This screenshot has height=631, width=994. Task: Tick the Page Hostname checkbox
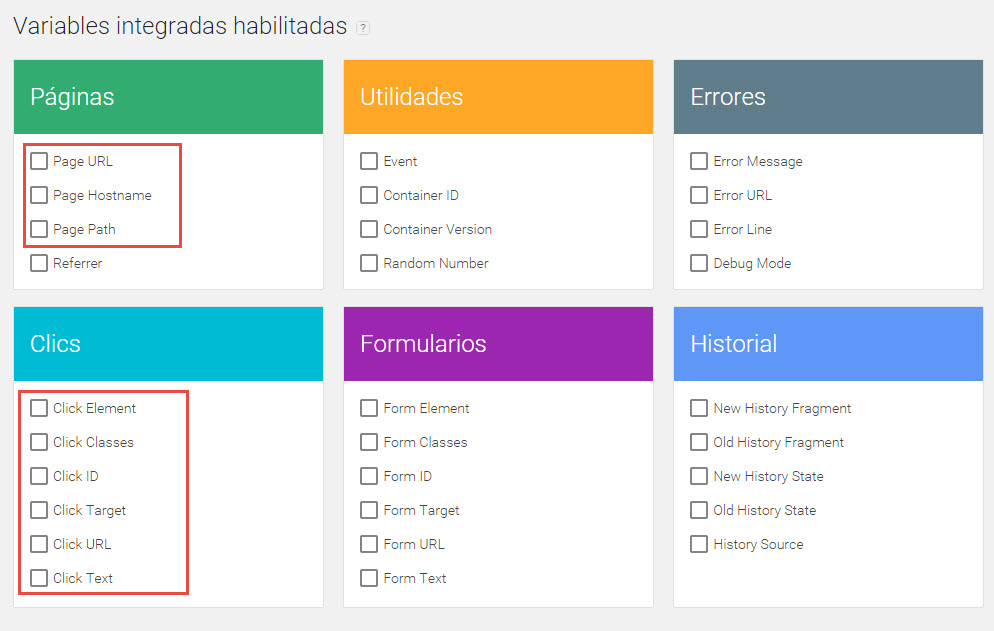click(x=39, y=195)
